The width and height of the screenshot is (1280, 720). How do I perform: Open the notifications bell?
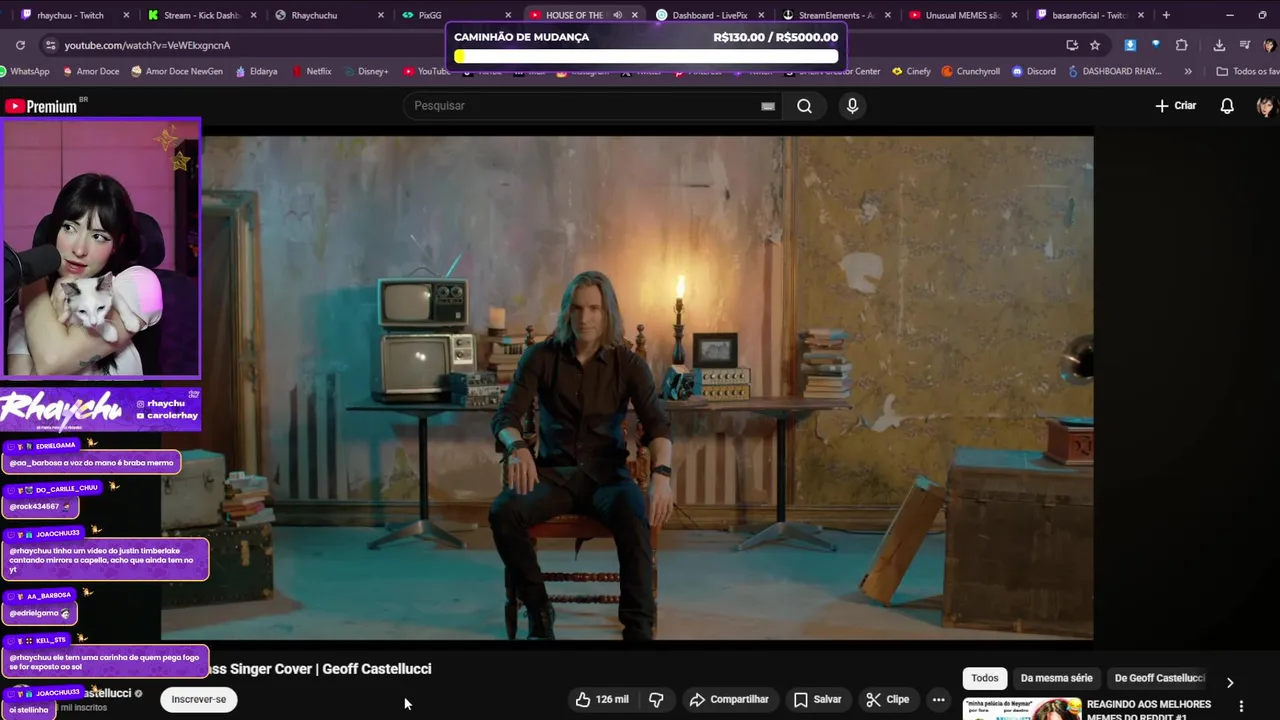pyautogui.click(x=1227, y=106)
